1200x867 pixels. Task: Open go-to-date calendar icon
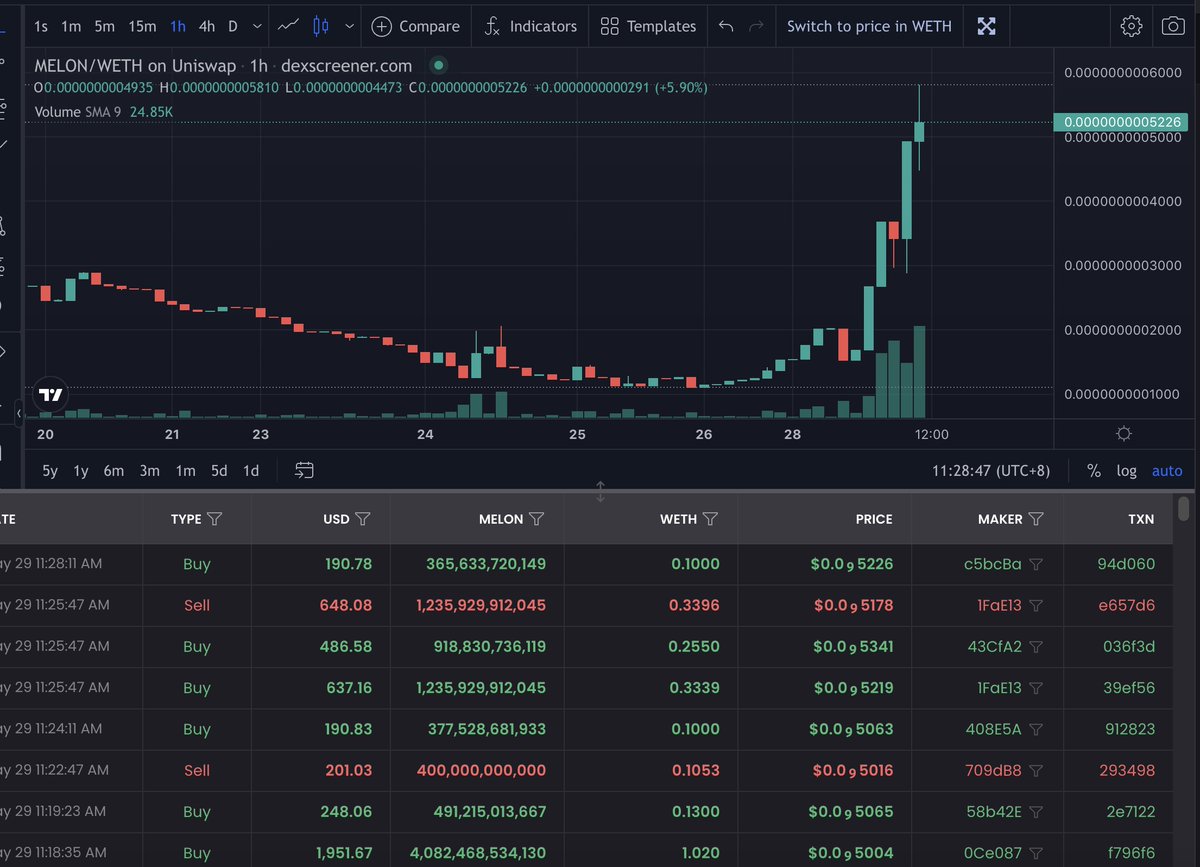coord(305,470)
